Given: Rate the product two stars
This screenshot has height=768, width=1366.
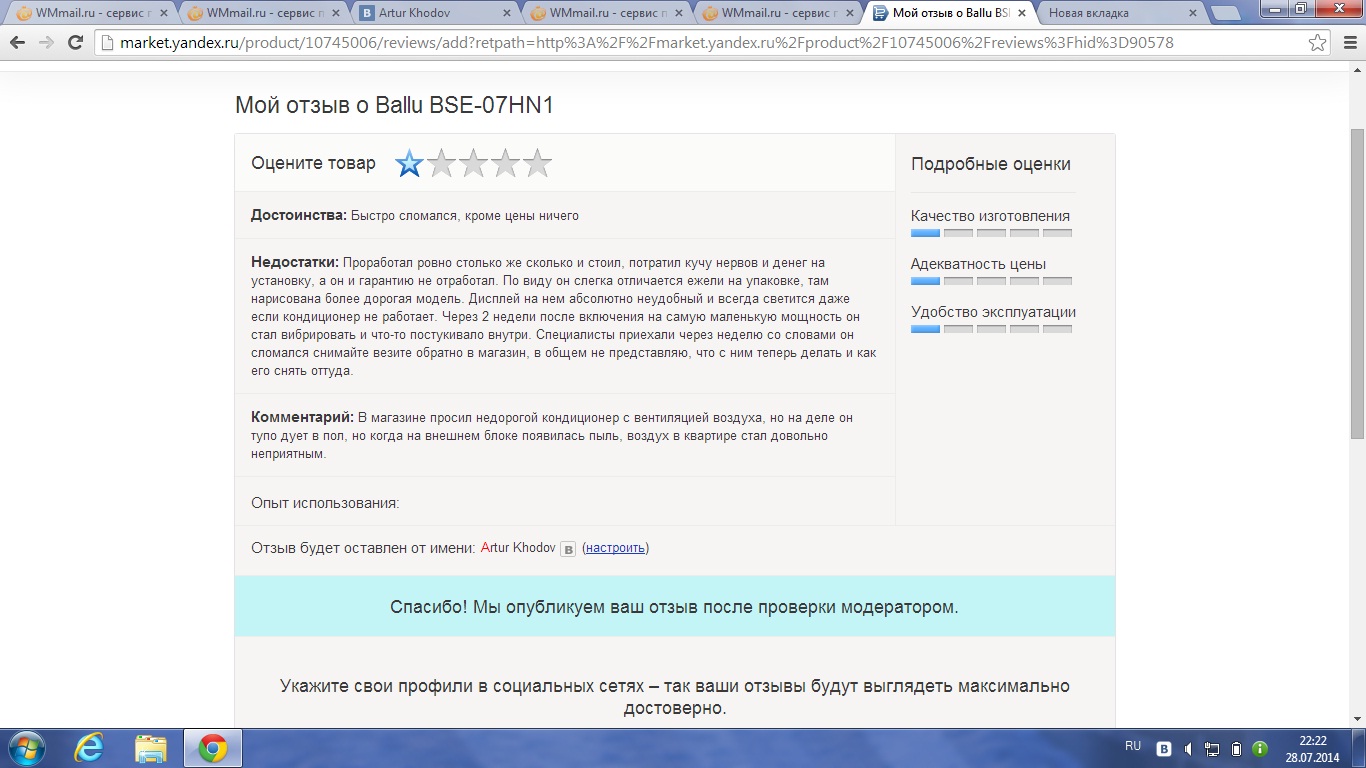Looking at the screenshot, I should tap(441, 163).
